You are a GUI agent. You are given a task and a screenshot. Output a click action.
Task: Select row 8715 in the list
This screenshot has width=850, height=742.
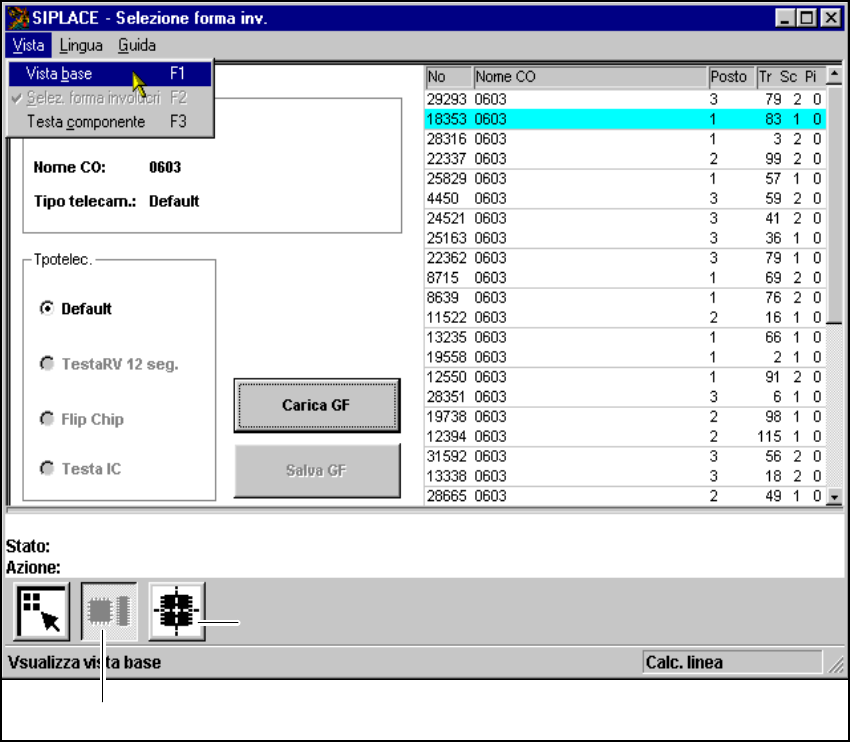click(x=625, y=278)
